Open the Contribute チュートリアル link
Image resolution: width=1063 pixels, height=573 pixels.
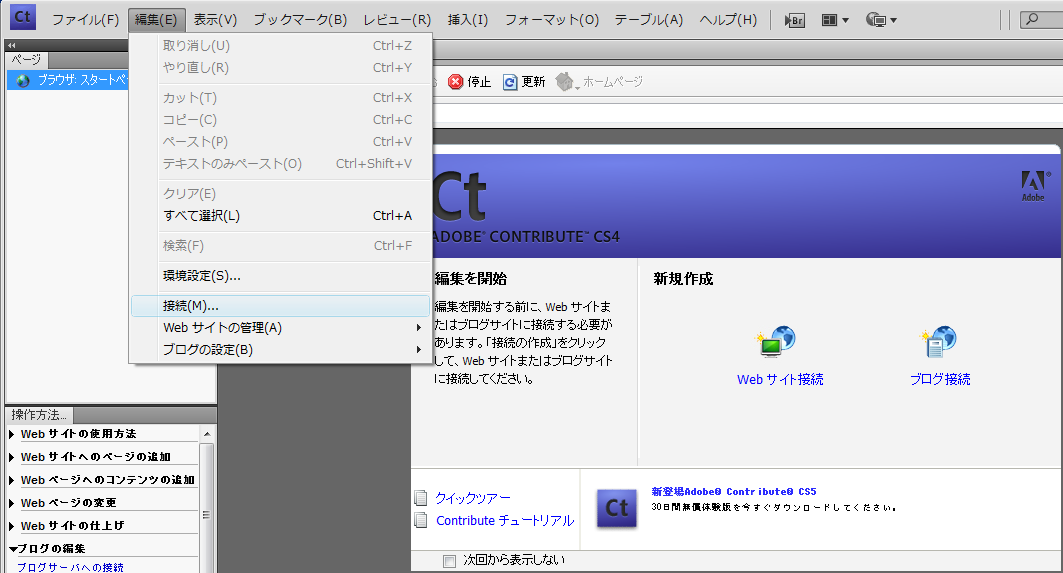(x=505, y=521)
